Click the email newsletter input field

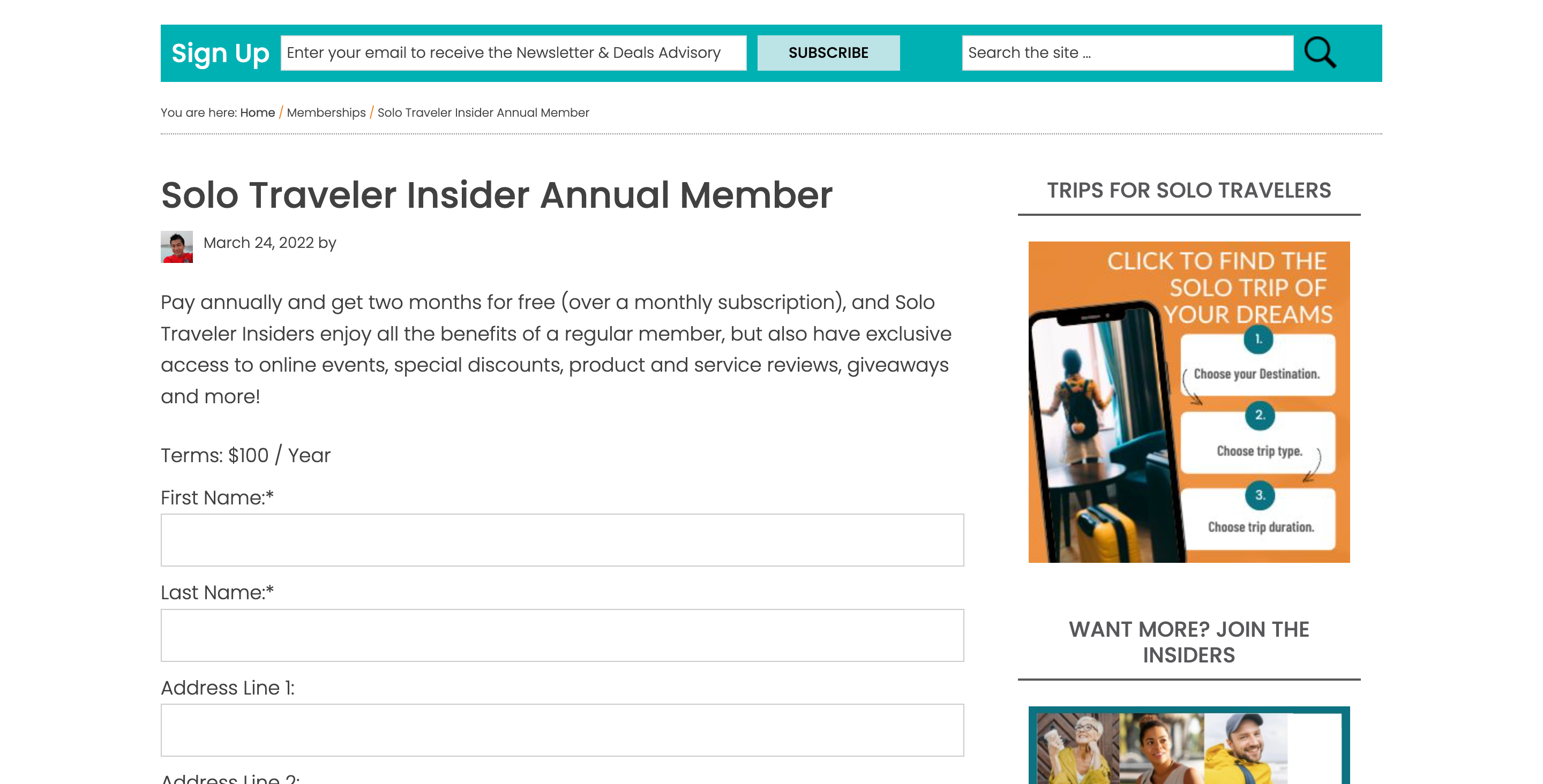pyautogui.click(x=515, y=53)
